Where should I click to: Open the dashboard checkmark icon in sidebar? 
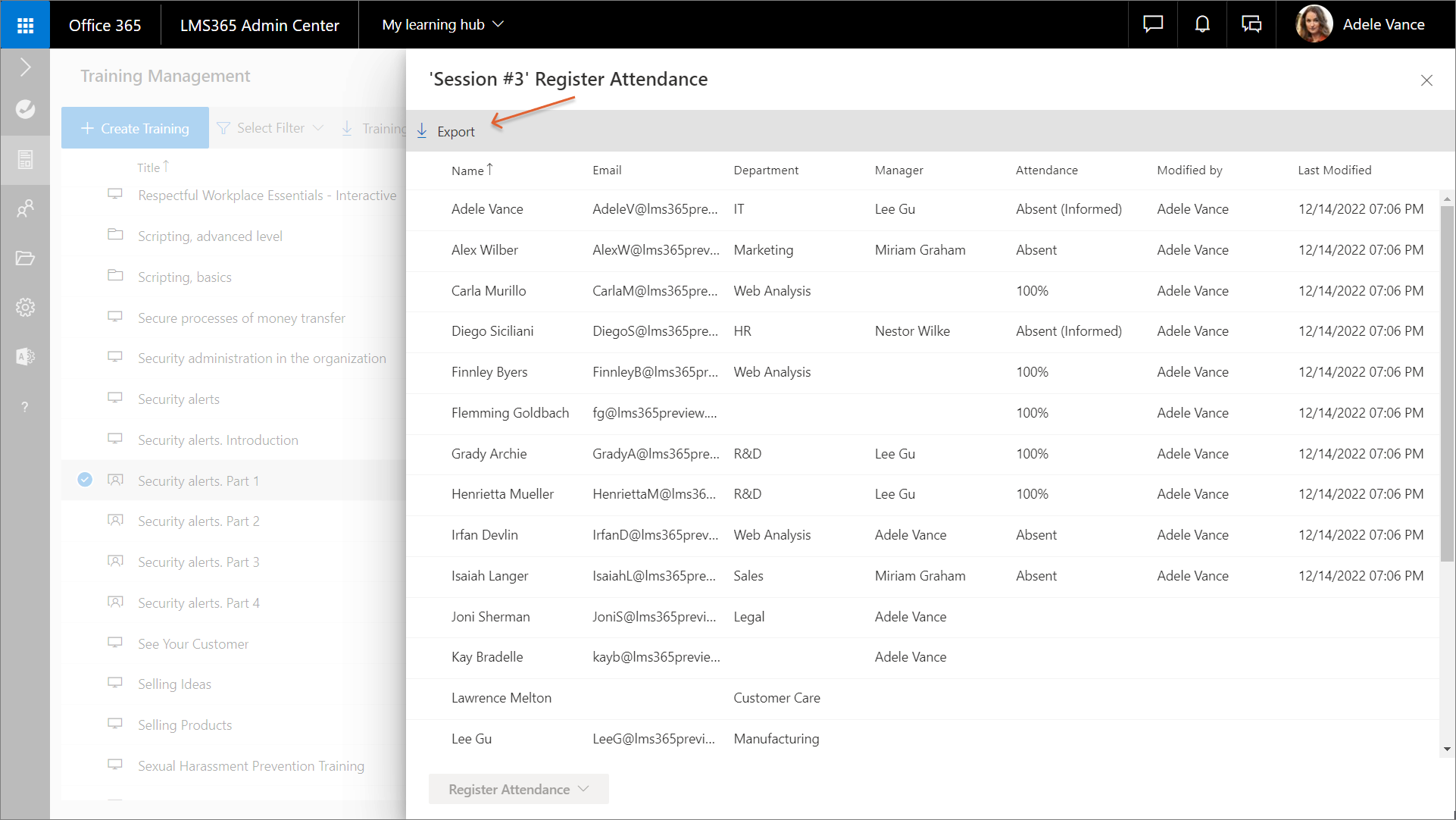click(x=25, y=109)
